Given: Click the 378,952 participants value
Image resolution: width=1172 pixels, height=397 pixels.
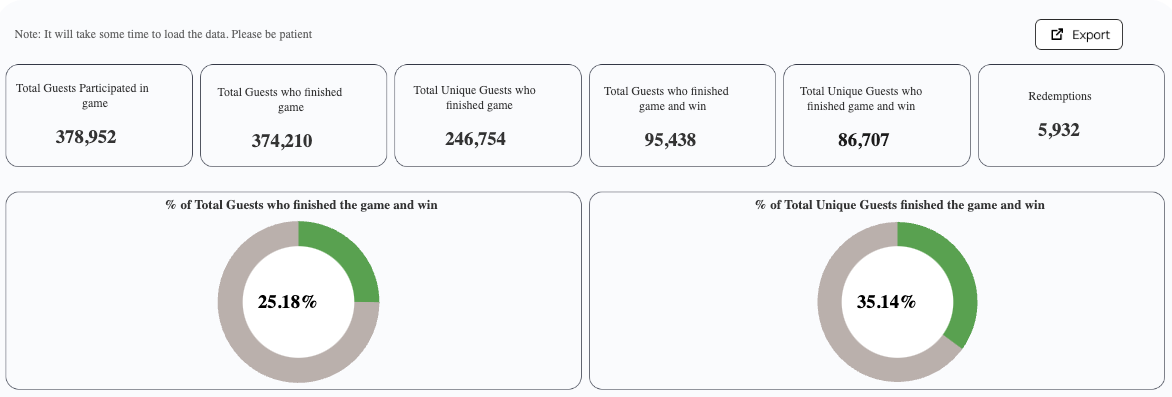Looking at the screenshot, I should coord(86,137).
